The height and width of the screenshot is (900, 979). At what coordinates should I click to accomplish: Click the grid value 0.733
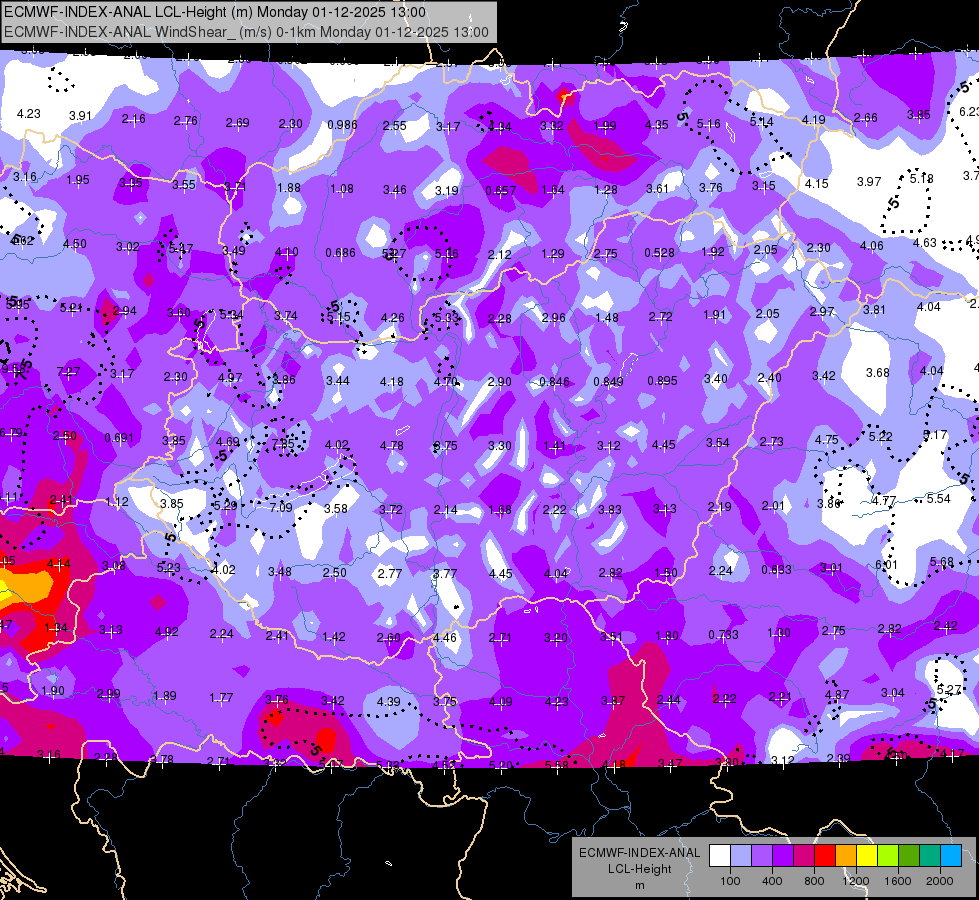coord(723,635)
